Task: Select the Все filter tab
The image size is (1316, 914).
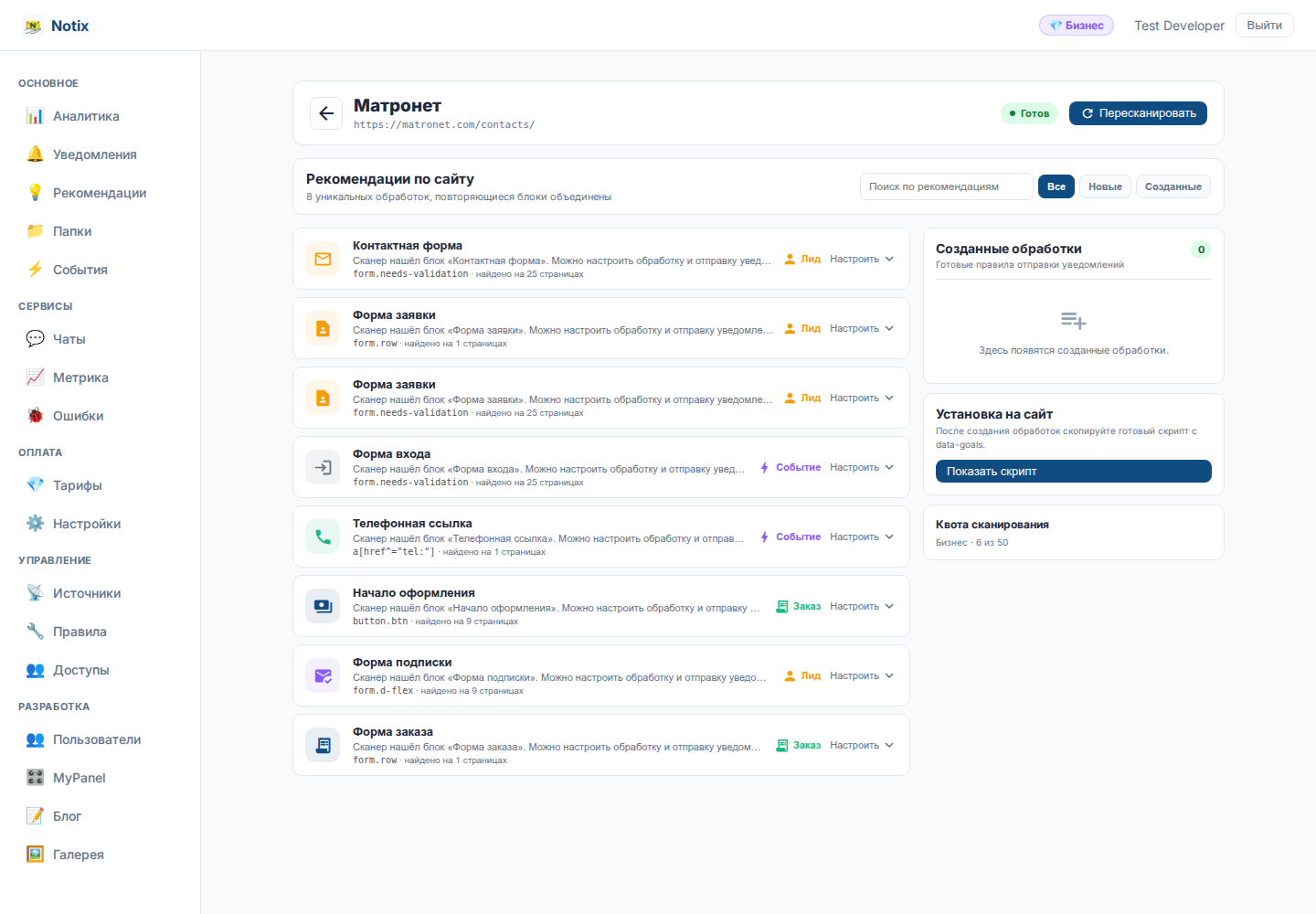Action: coord(1056,186)
